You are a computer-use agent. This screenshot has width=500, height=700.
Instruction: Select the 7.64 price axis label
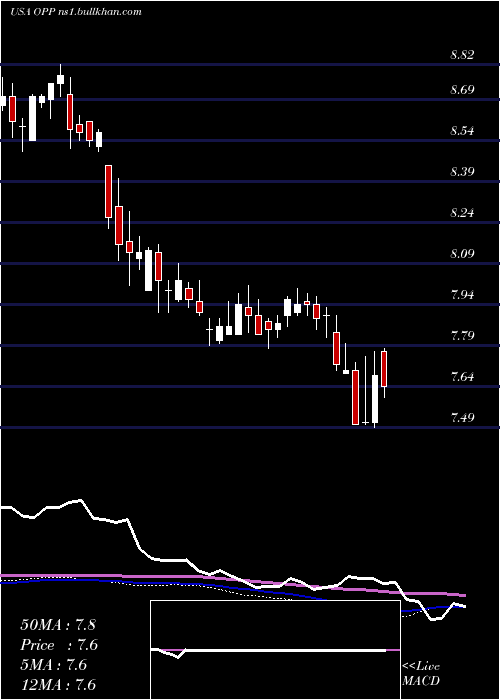pos(462,377)
